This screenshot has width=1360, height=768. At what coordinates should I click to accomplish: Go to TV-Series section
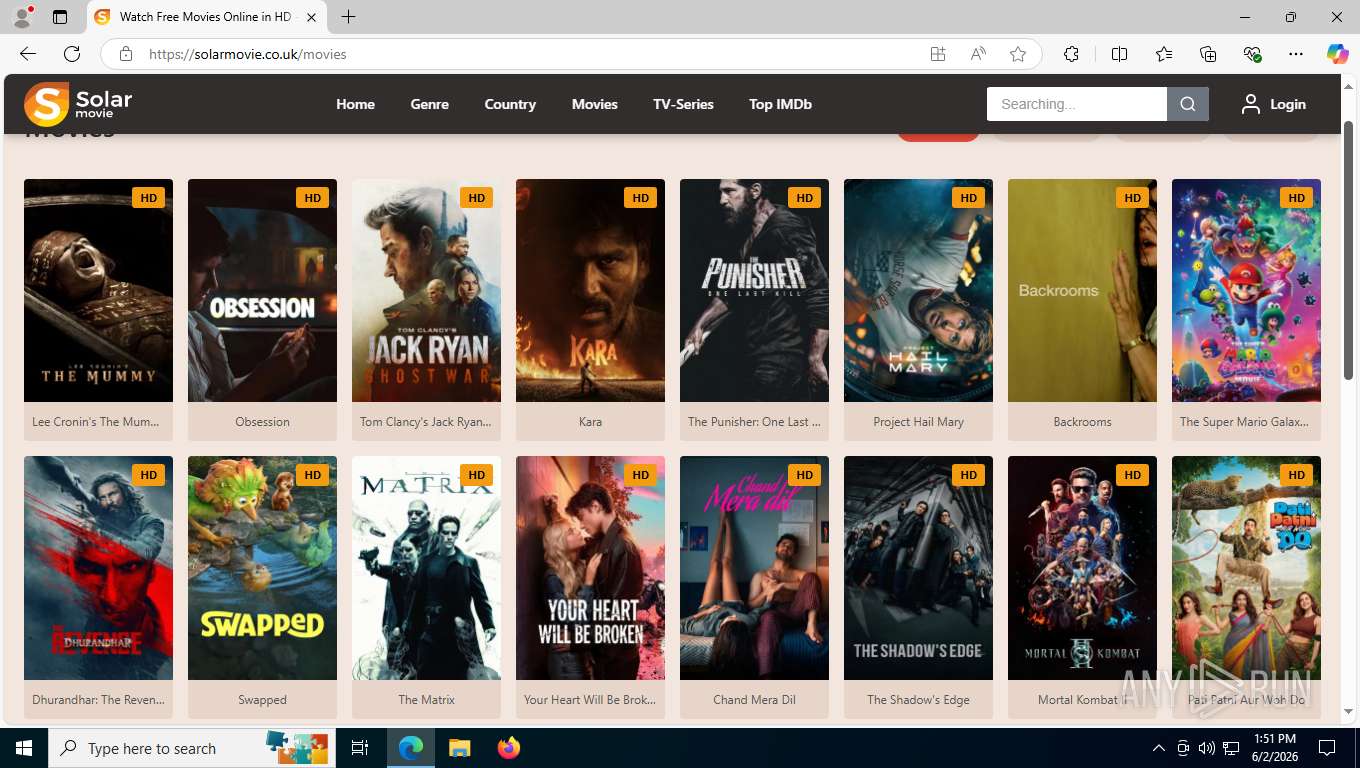click(683, 104)
